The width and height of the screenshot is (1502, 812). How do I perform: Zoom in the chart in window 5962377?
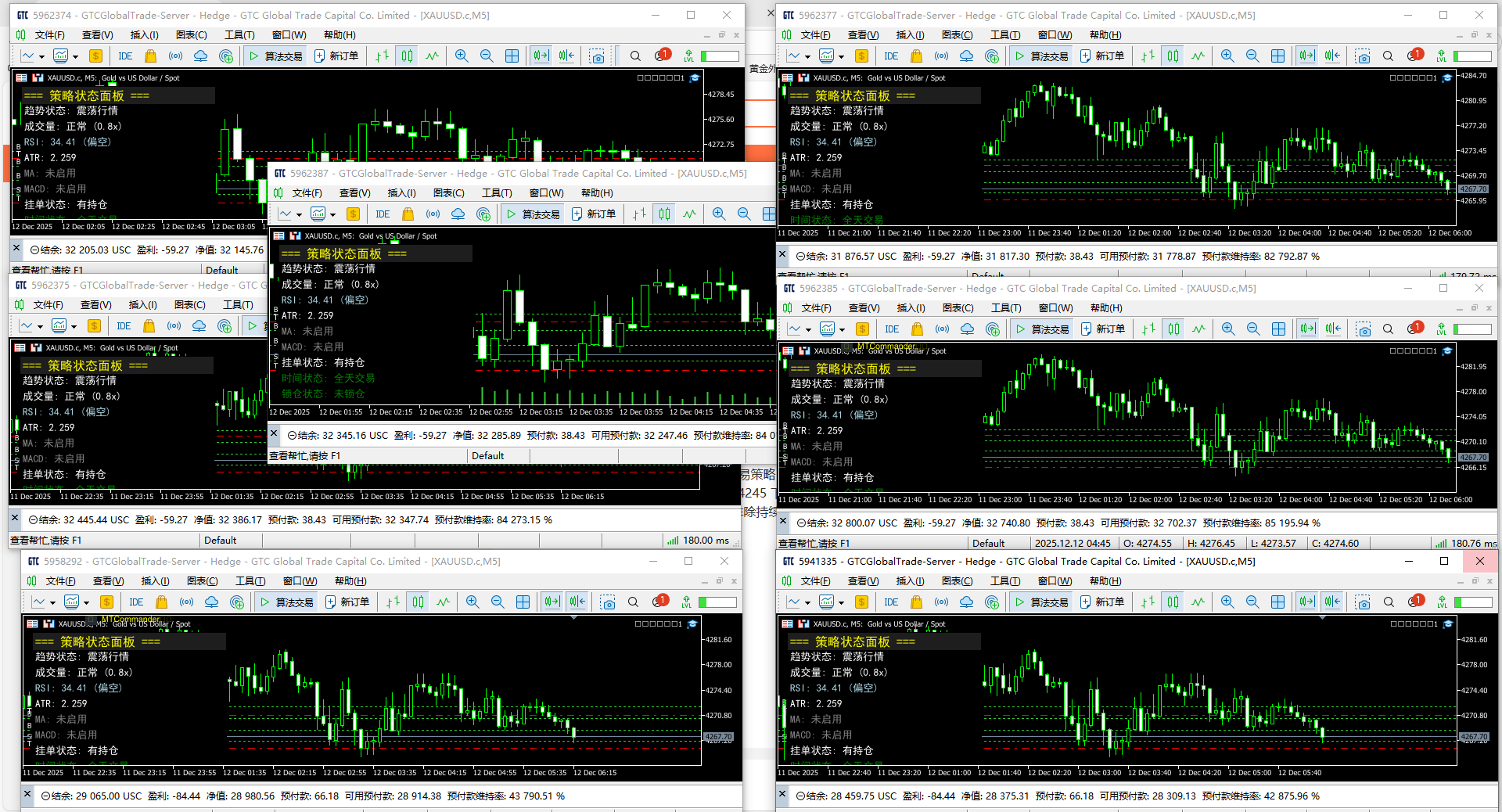pyautogui.click(x=1227, y=56)
